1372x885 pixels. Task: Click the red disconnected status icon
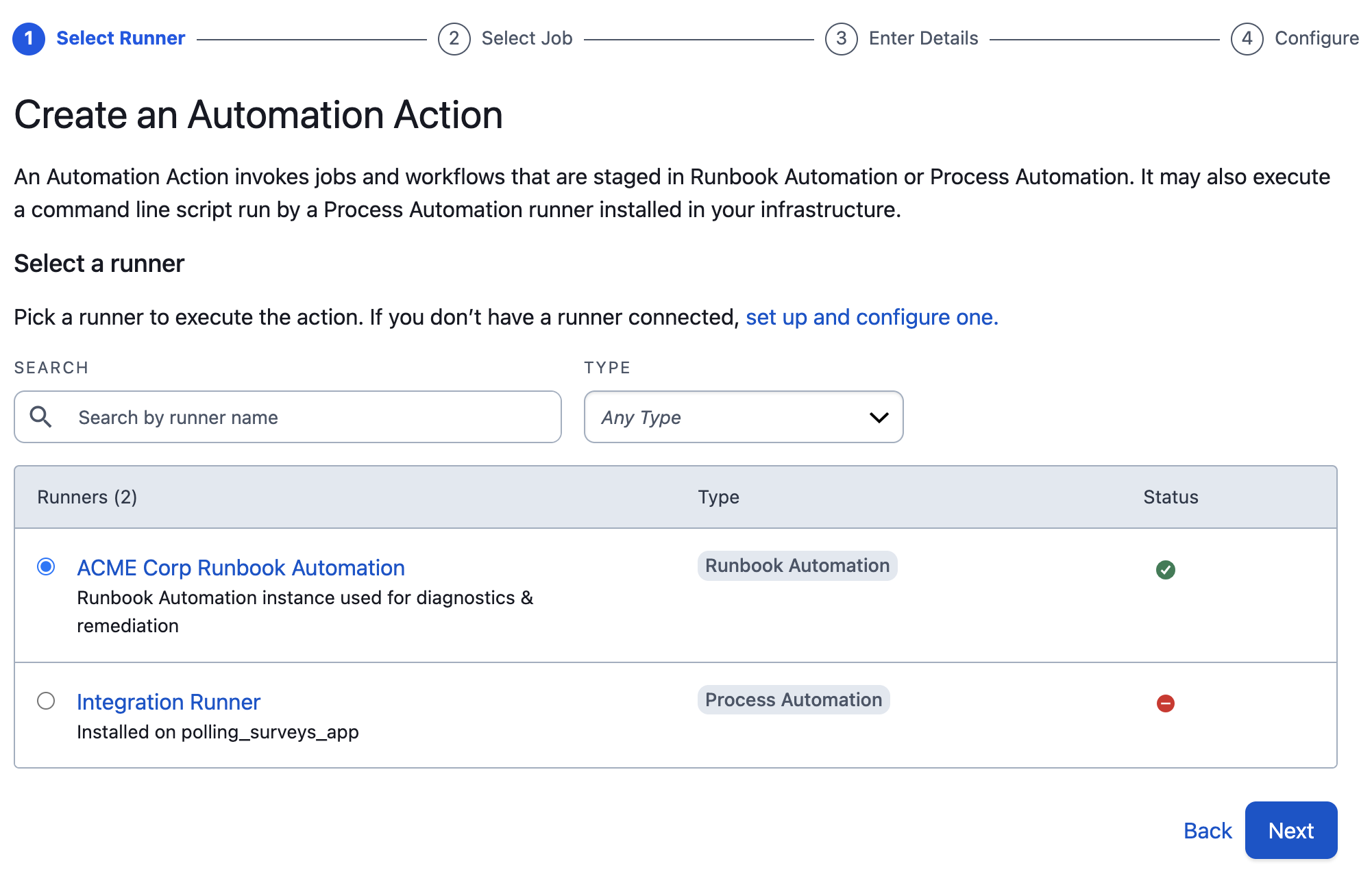click(x=1165, y=703)
